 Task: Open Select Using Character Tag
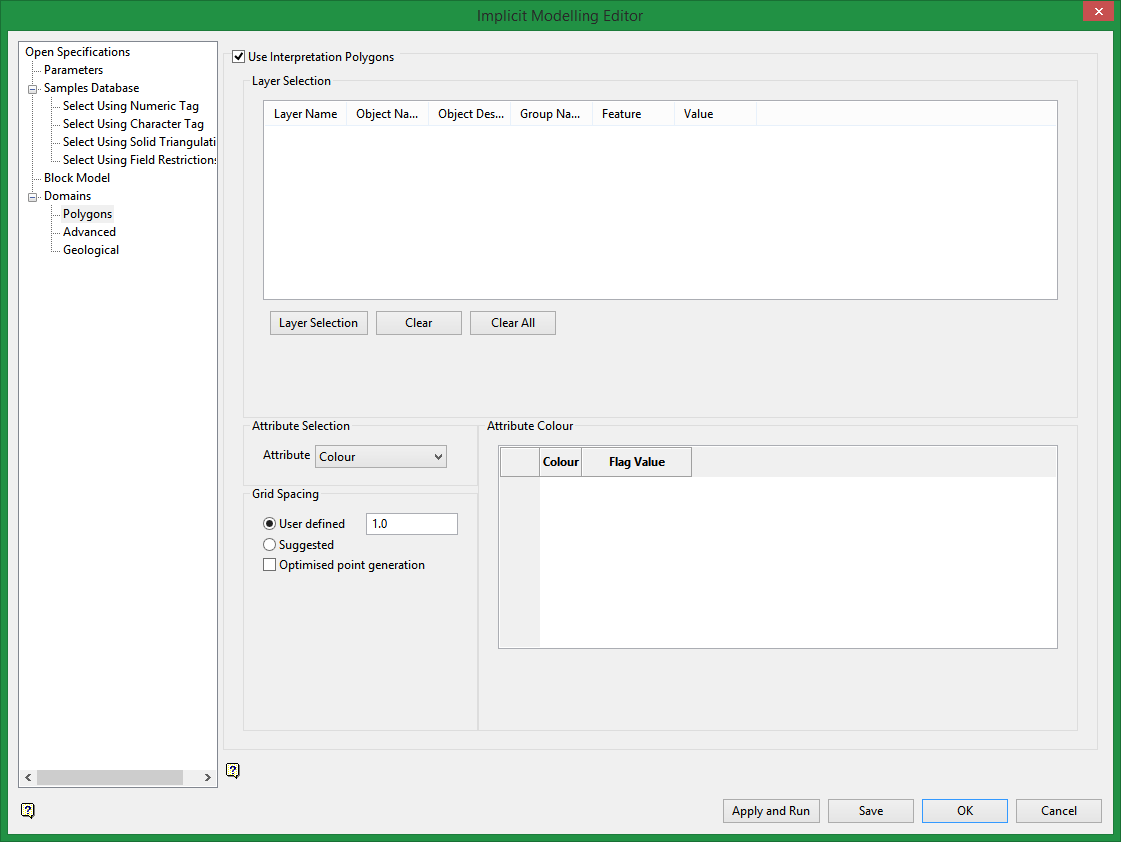[133, 124]
